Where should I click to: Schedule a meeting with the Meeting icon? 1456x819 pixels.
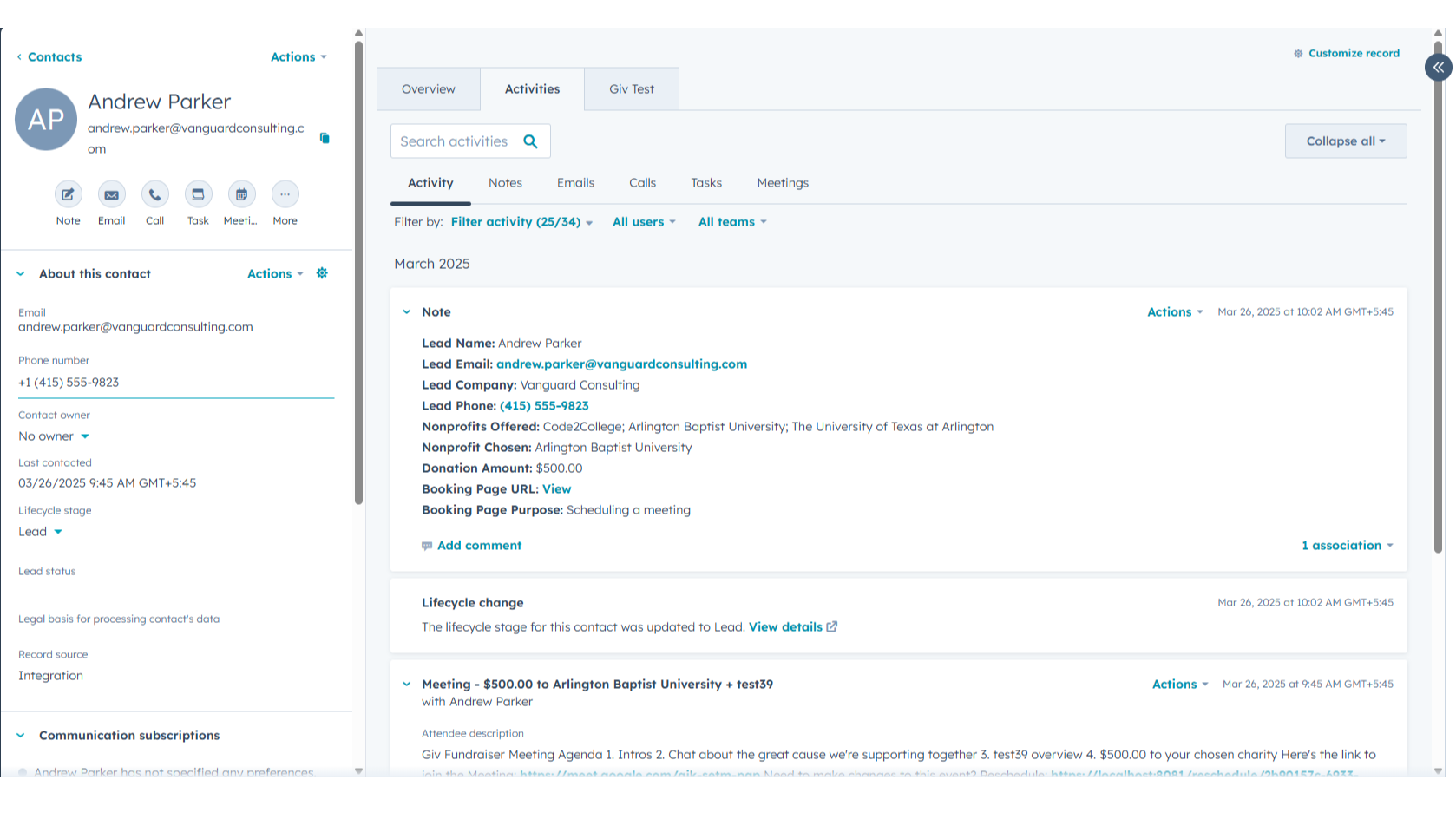pyautogui.click(x=241, y=195)
